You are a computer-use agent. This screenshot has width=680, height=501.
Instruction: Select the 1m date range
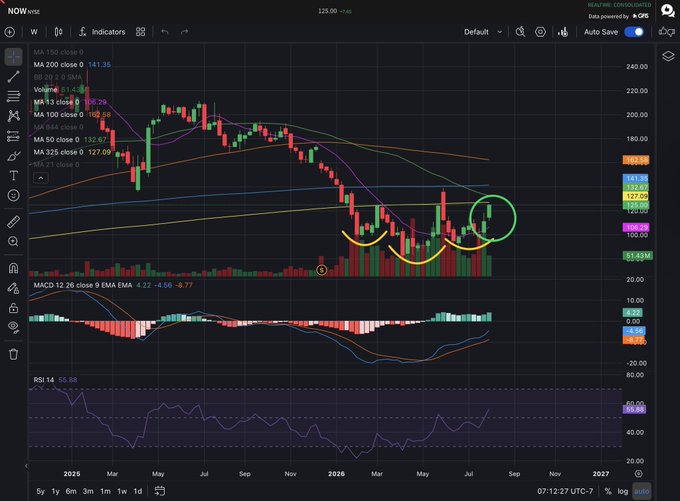coord(105,491)
